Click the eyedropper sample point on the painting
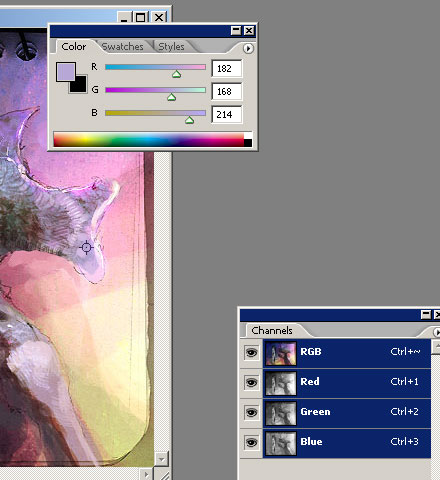440x480 pixels. tap(87, 247)
